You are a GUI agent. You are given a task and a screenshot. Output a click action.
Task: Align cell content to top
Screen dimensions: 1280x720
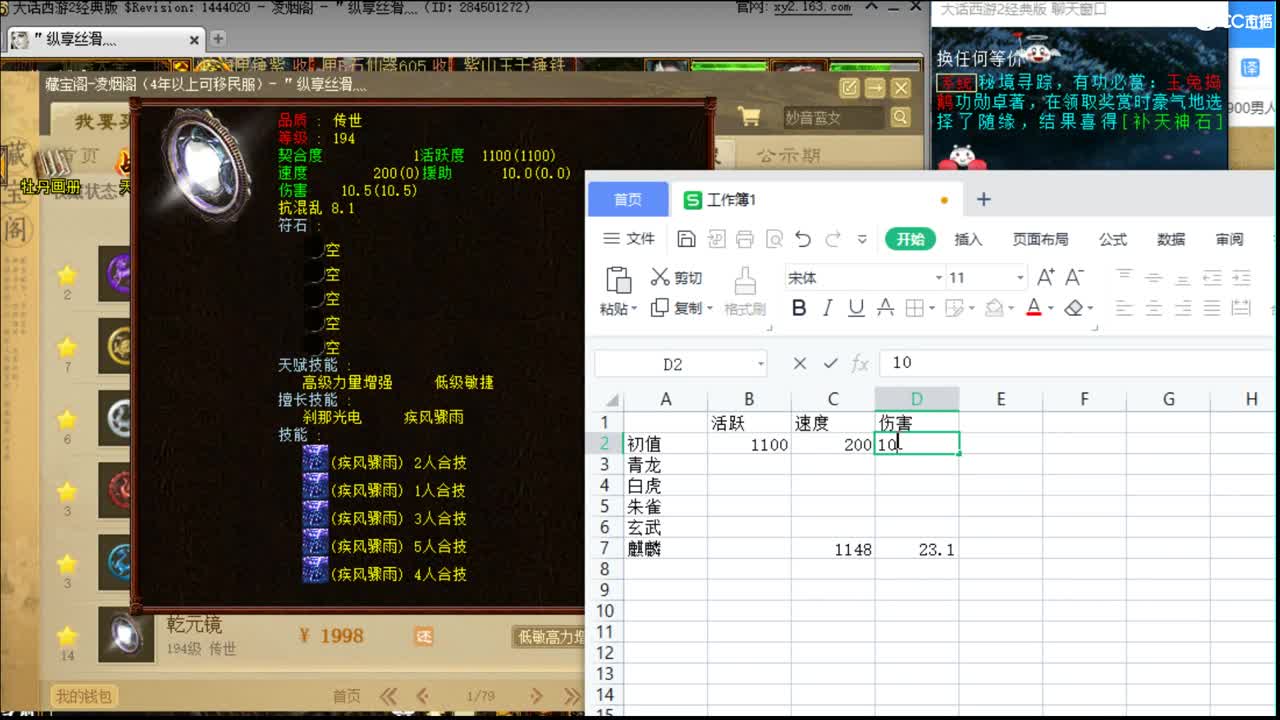click(1124, 277)
